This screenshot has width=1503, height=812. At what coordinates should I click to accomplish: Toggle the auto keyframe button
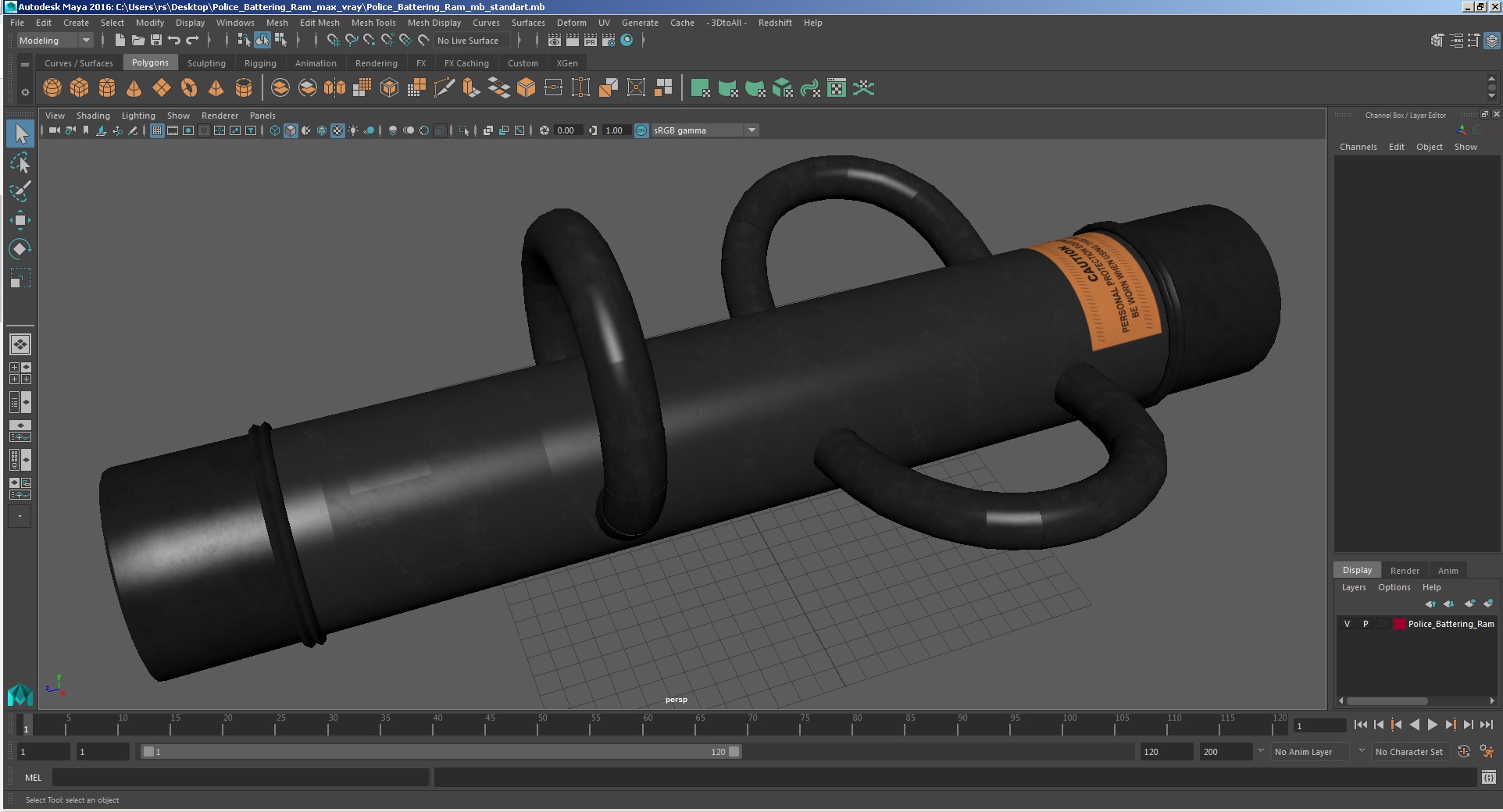tap(1464, 752)
